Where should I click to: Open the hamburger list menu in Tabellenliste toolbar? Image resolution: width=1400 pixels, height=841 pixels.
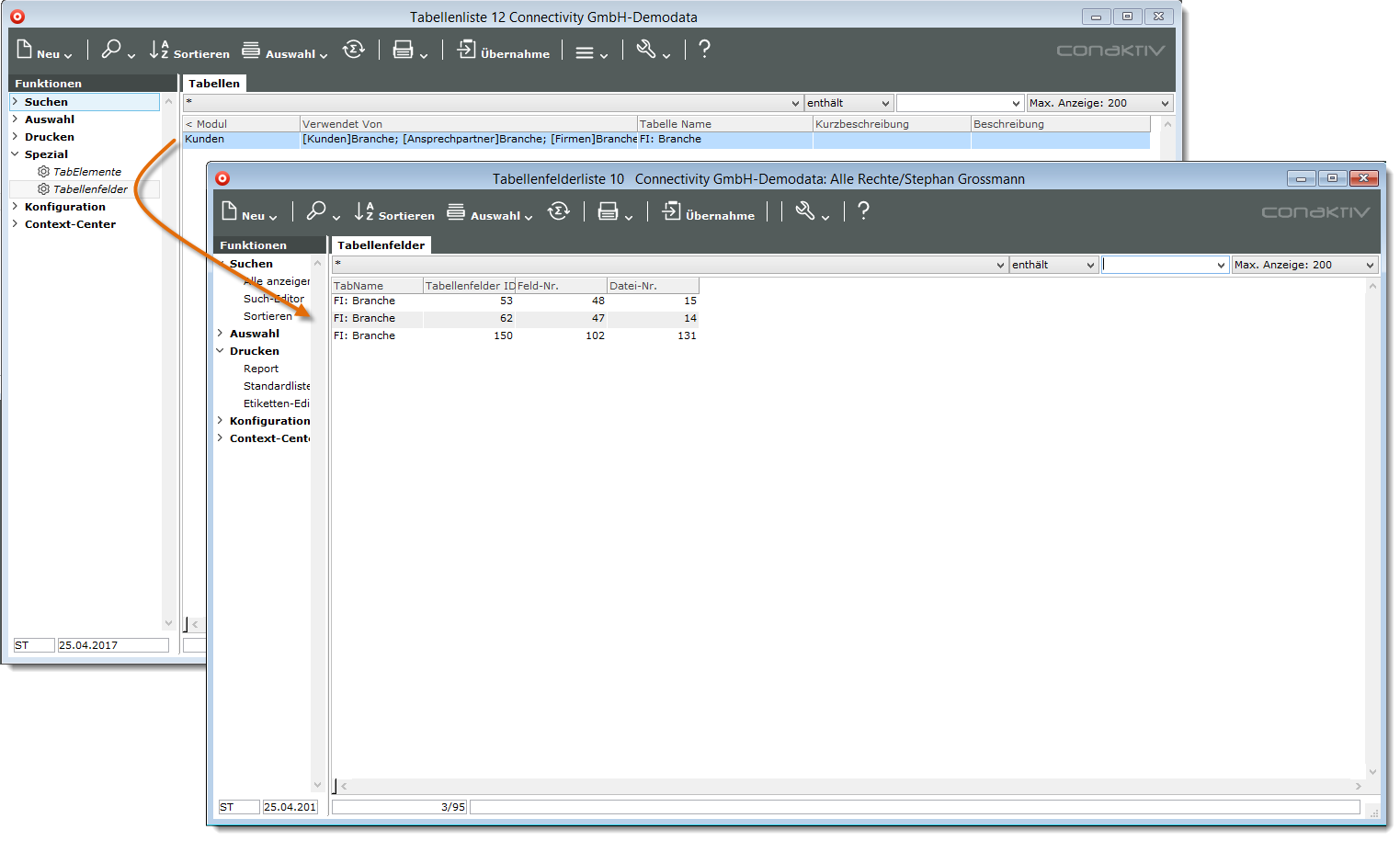586,53
